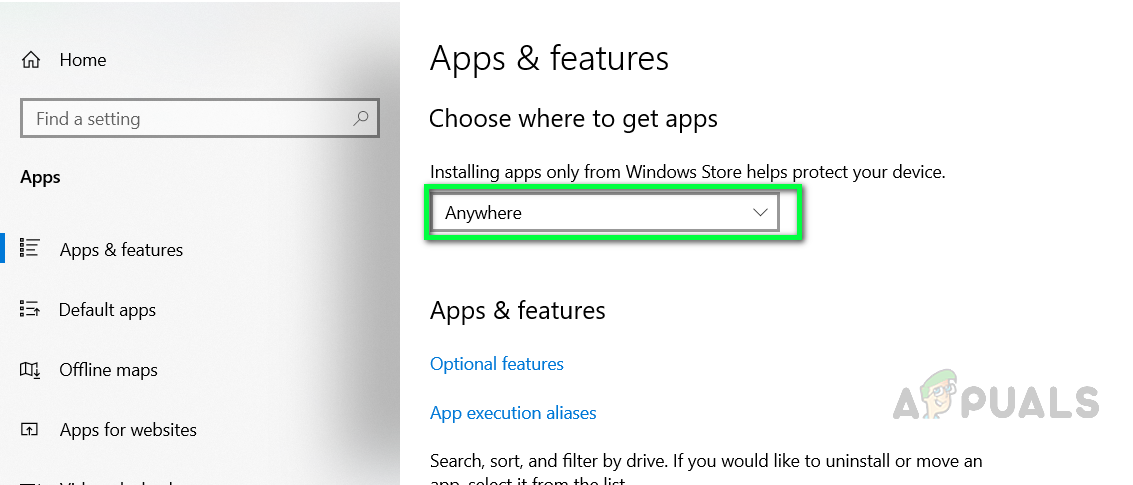Go to the Home settings label
Screen dimensions: 1133x485
click(83, 60)
